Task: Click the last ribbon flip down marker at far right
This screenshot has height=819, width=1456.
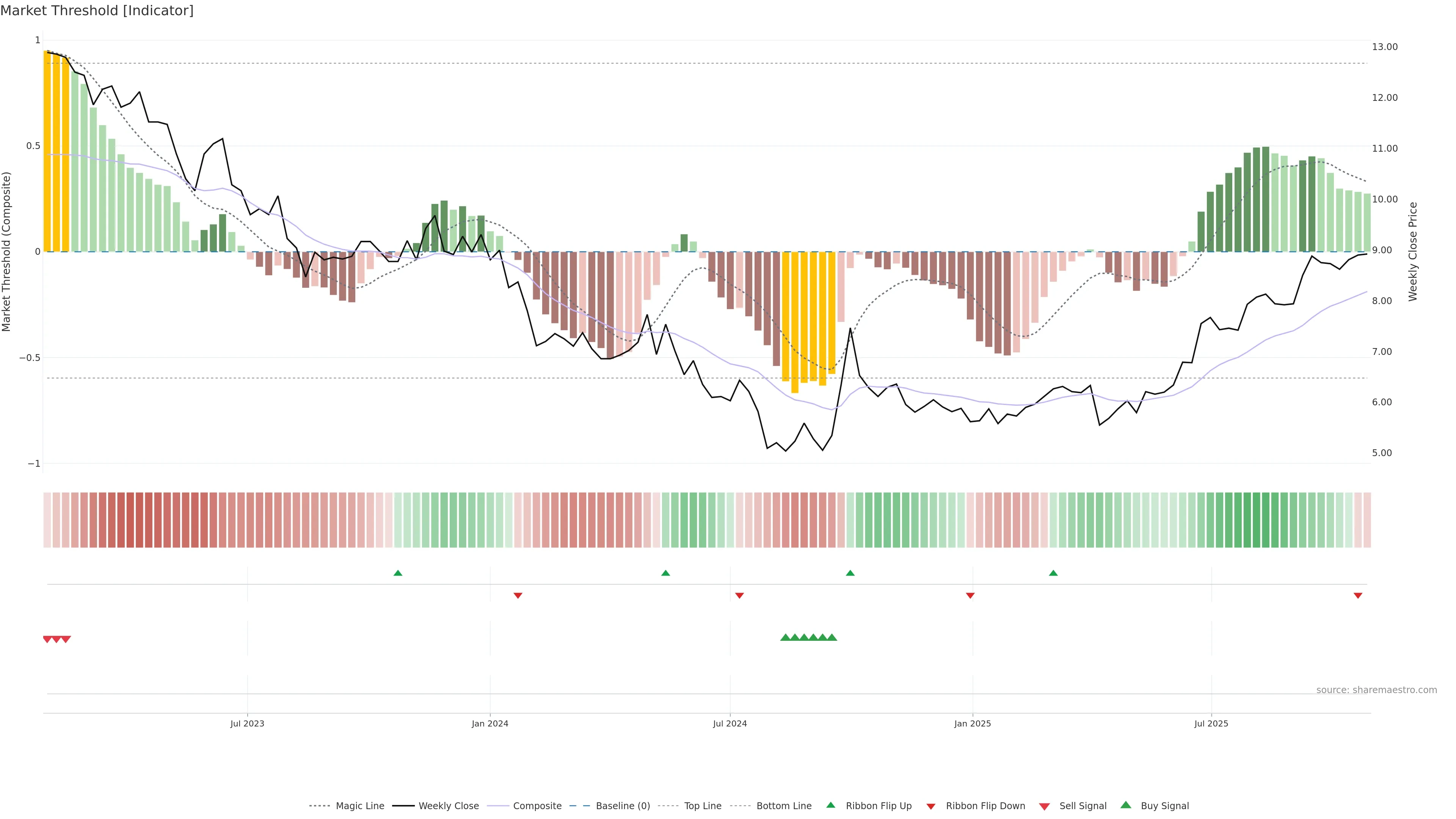Action: (1358, 595)
